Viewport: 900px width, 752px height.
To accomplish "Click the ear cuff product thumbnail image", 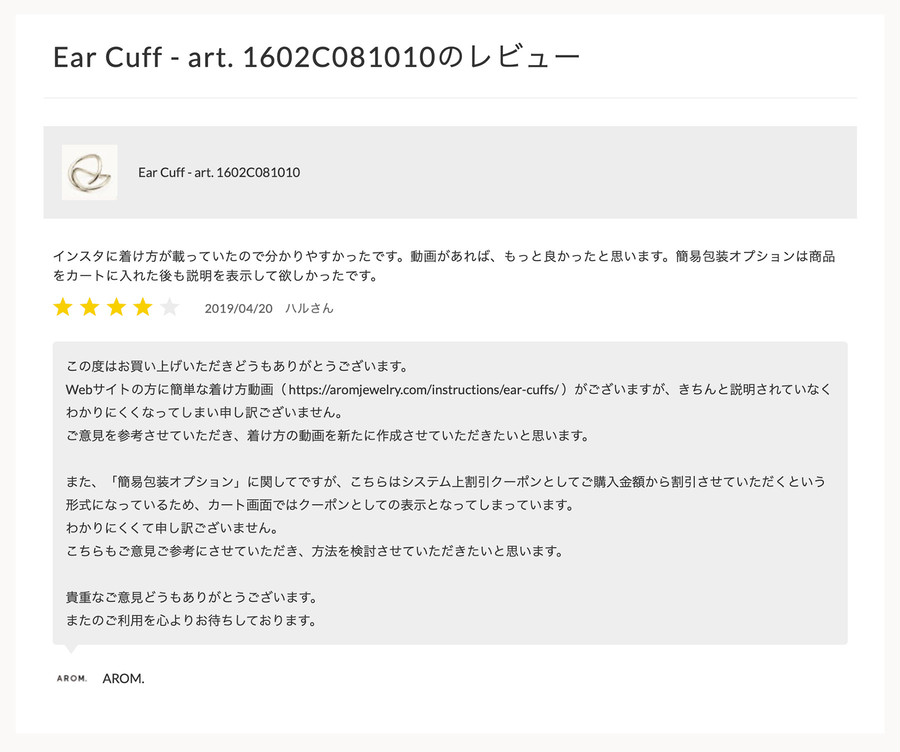I will [x=90, y=172].
